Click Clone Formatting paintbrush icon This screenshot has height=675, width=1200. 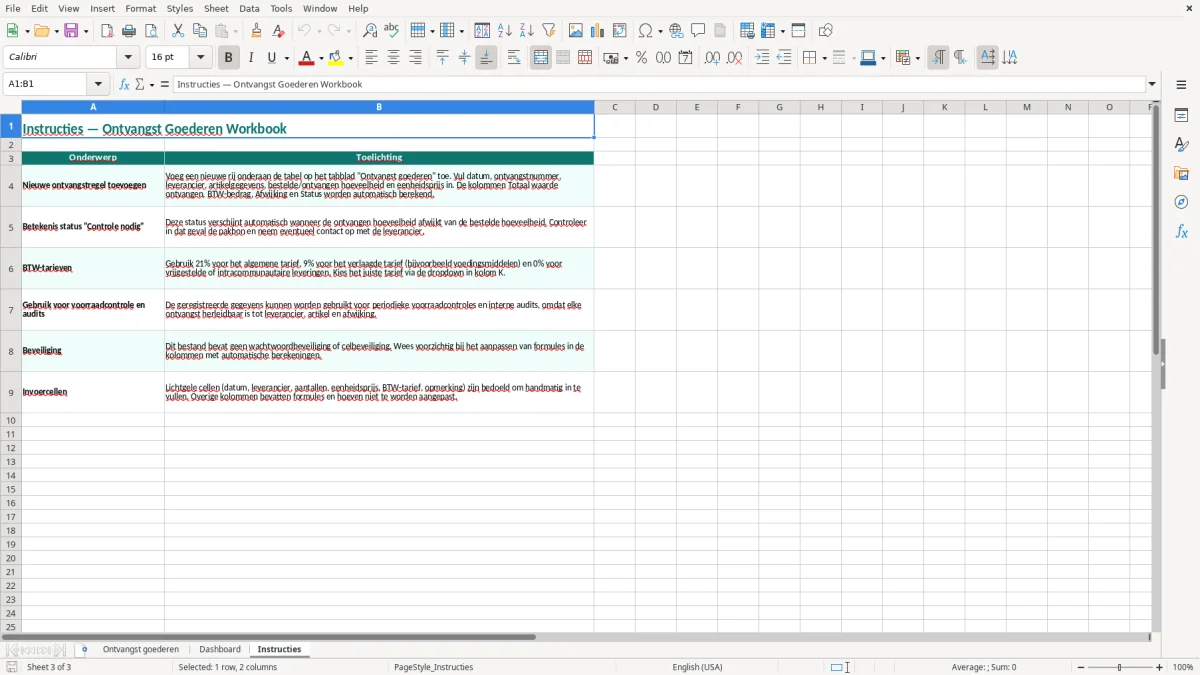(x=256, y=31)
